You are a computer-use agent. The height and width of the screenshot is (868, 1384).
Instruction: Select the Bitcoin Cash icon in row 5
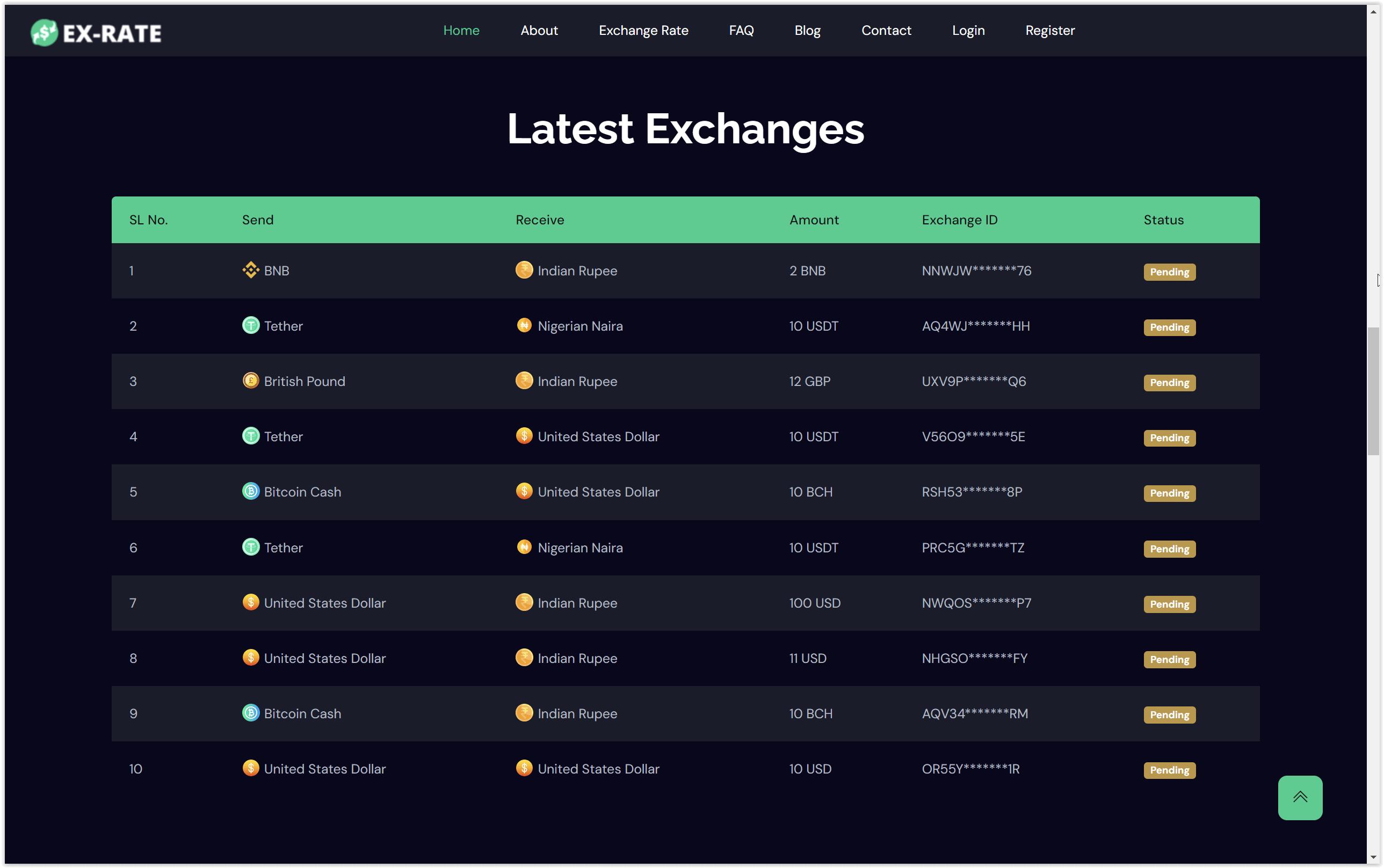point(250,491)
